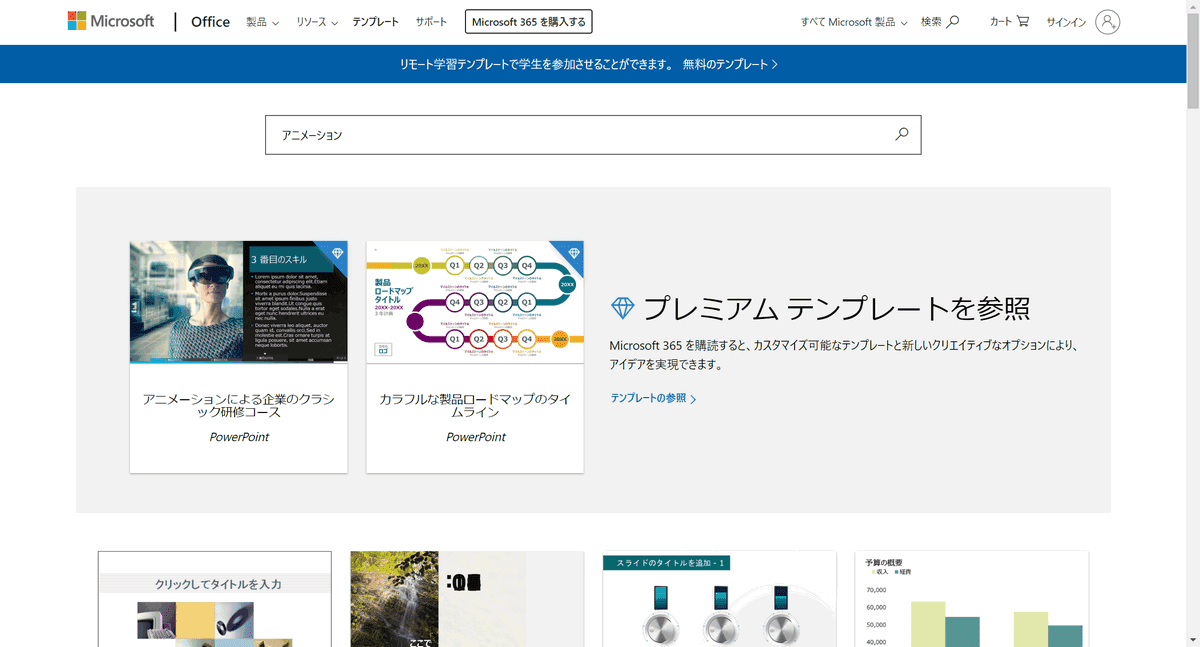Open the 予算の概要 chart template thumbnail

click(972, 599)
